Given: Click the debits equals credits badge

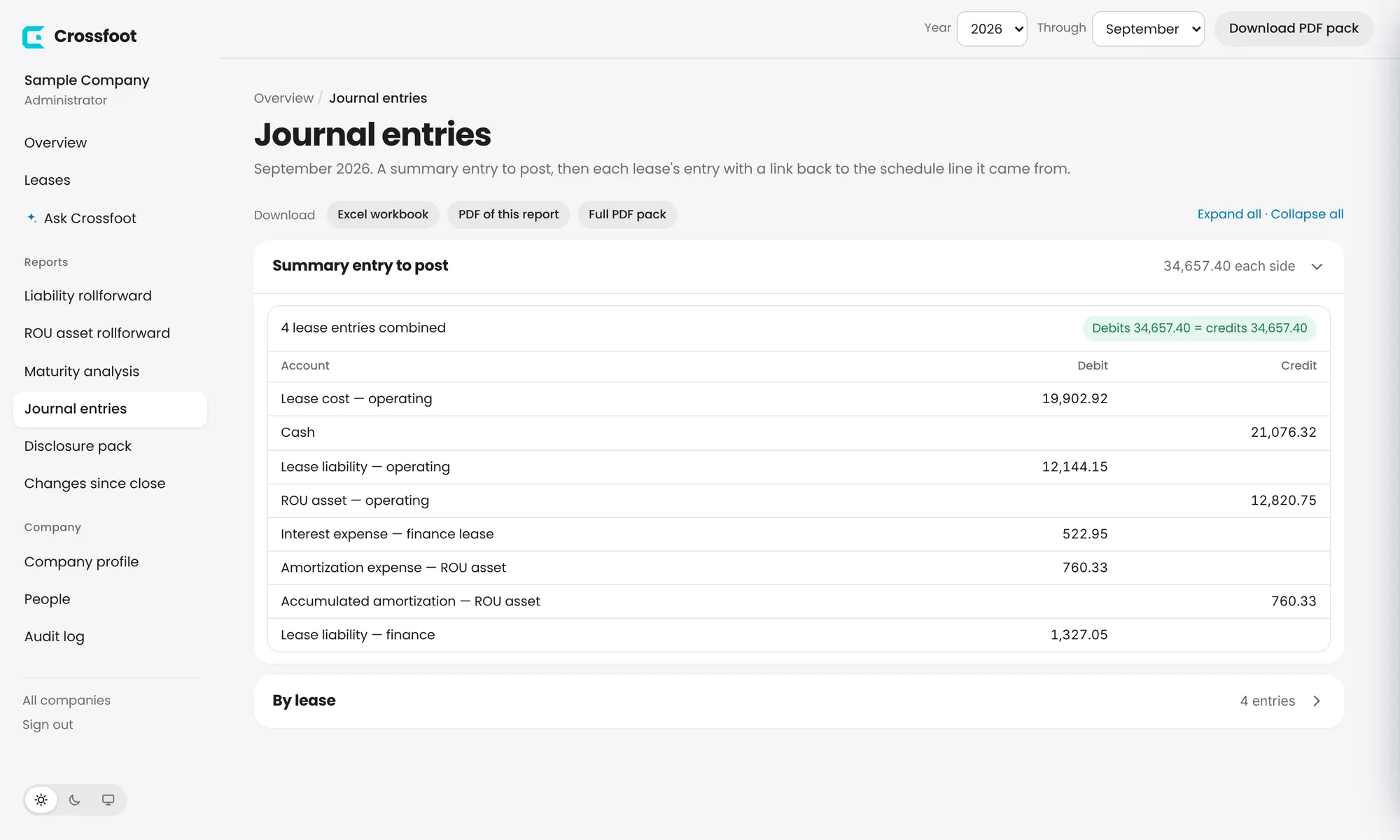Looking at the screenshot, I should coord(1199,328).
